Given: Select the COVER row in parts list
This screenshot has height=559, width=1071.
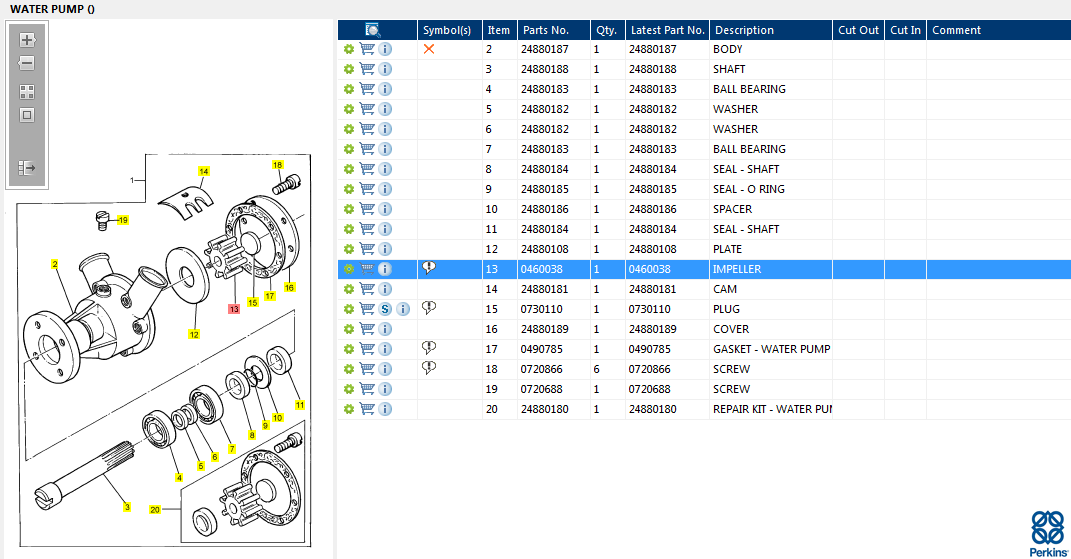Looking at the screenshot, I should click(730, 329).
